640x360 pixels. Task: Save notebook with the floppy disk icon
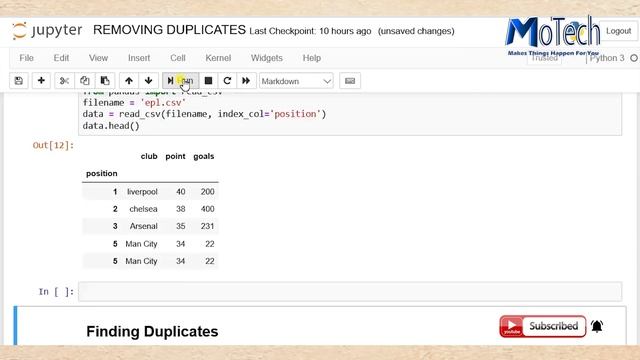tap(19, 81)
